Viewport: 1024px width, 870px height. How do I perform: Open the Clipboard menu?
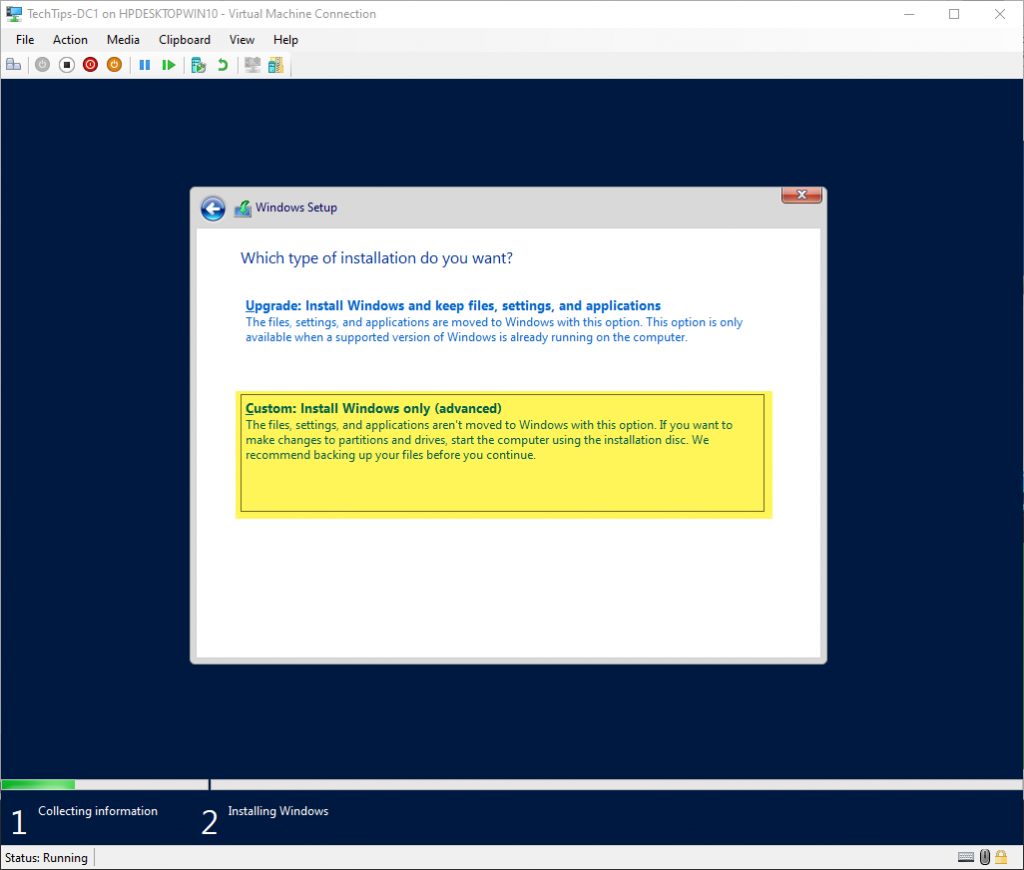(x=184, y=40)
